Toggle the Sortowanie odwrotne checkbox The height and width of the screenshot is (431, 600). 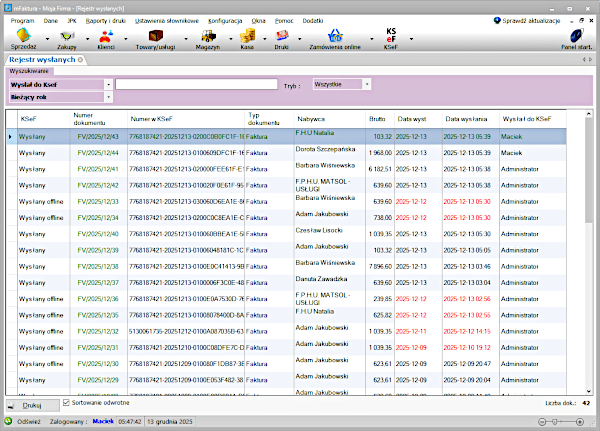(67, 403)
